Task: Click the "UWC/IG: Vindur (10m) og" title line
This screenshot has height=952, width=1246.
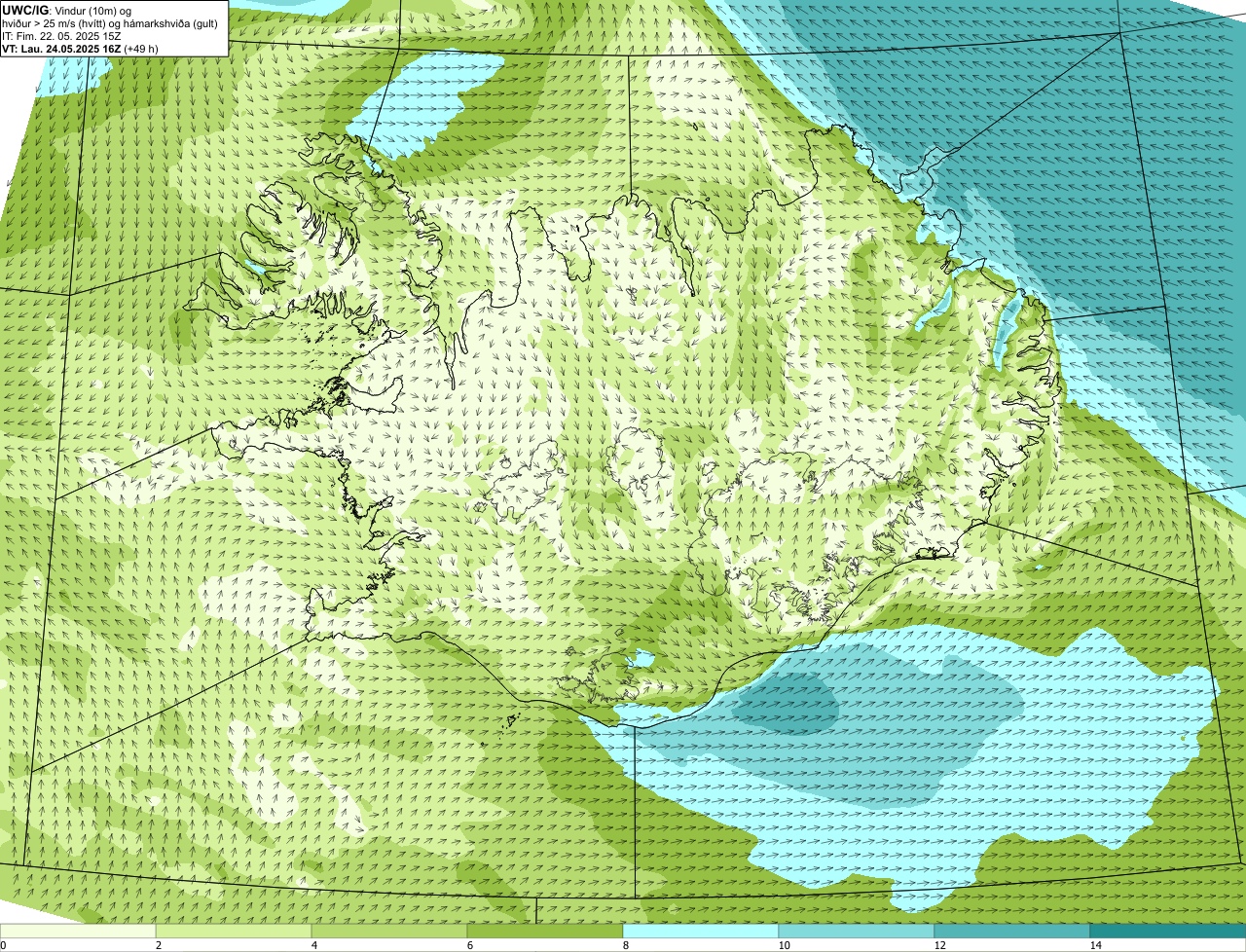Action: click(67, 11)
